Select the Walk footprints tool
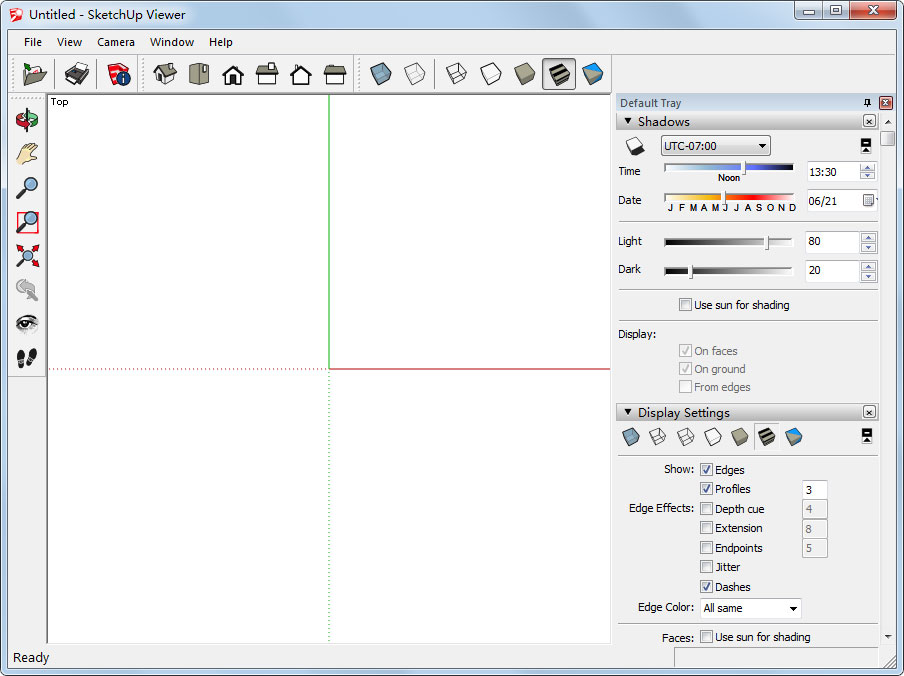Viewport: 904px width, 676px height. click(27, 358)
